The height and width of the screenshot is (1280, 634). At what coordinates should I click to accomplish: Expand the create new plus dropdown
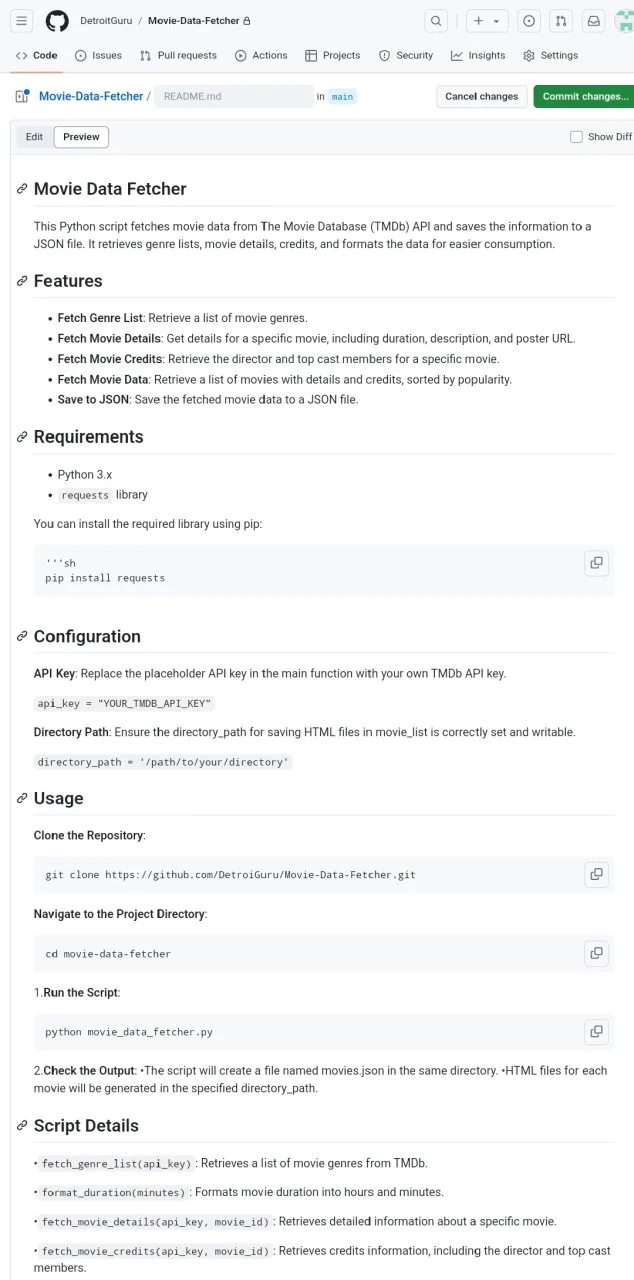tap(487, 21)
